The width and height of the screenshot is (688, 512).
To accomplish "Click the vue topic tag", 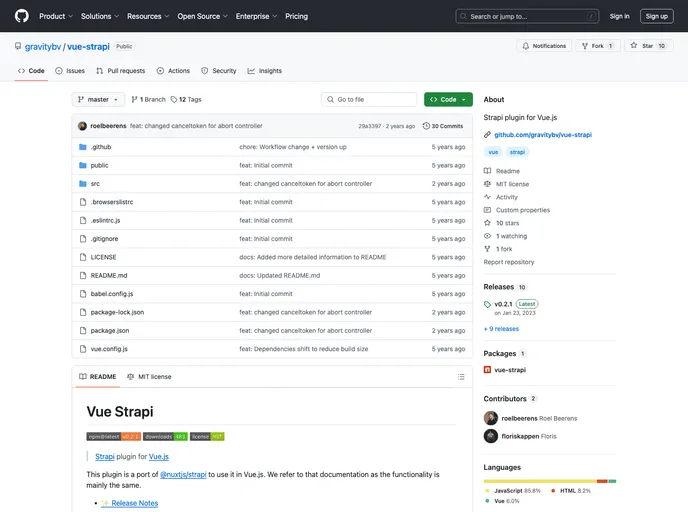I will (x=493, y=152).
